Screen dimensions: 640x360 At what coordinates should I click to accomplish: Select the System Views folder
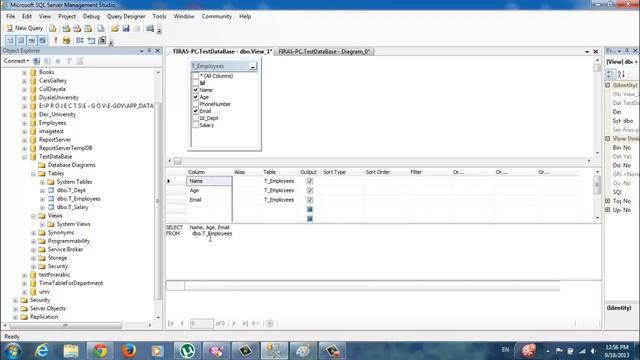[73, 224]
